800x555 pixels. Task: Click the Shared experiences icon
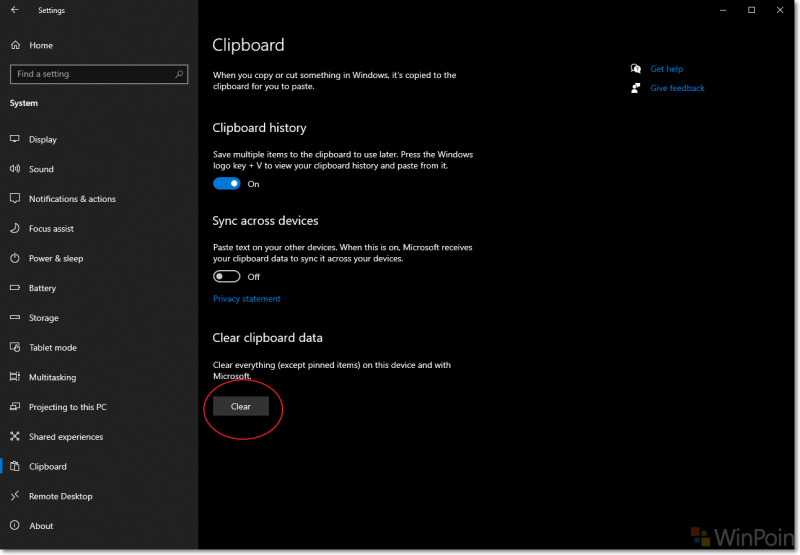(x=15, y=436)
